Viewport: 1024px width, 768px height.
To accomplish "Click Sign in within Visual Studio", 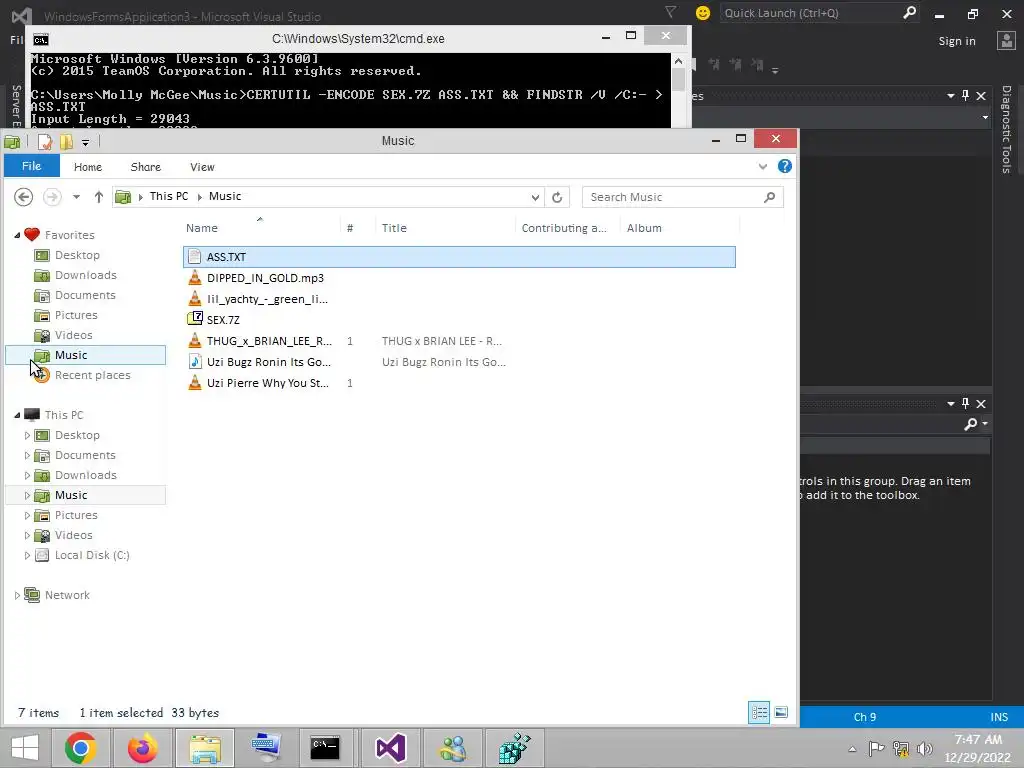I will 957,41.
